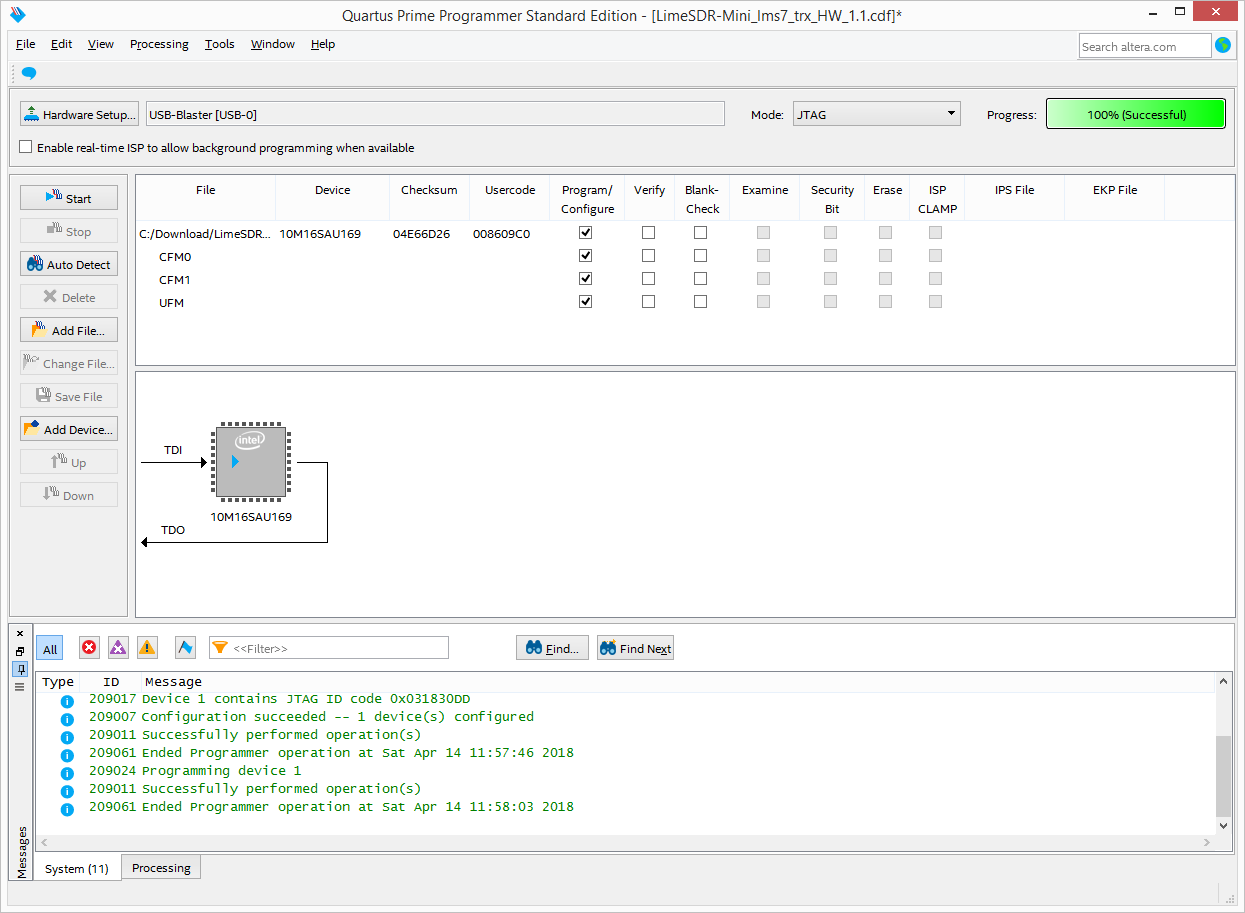Click info icon of message 209007
This screenshot has height=913, width=1245.
(x=67, y=719)
